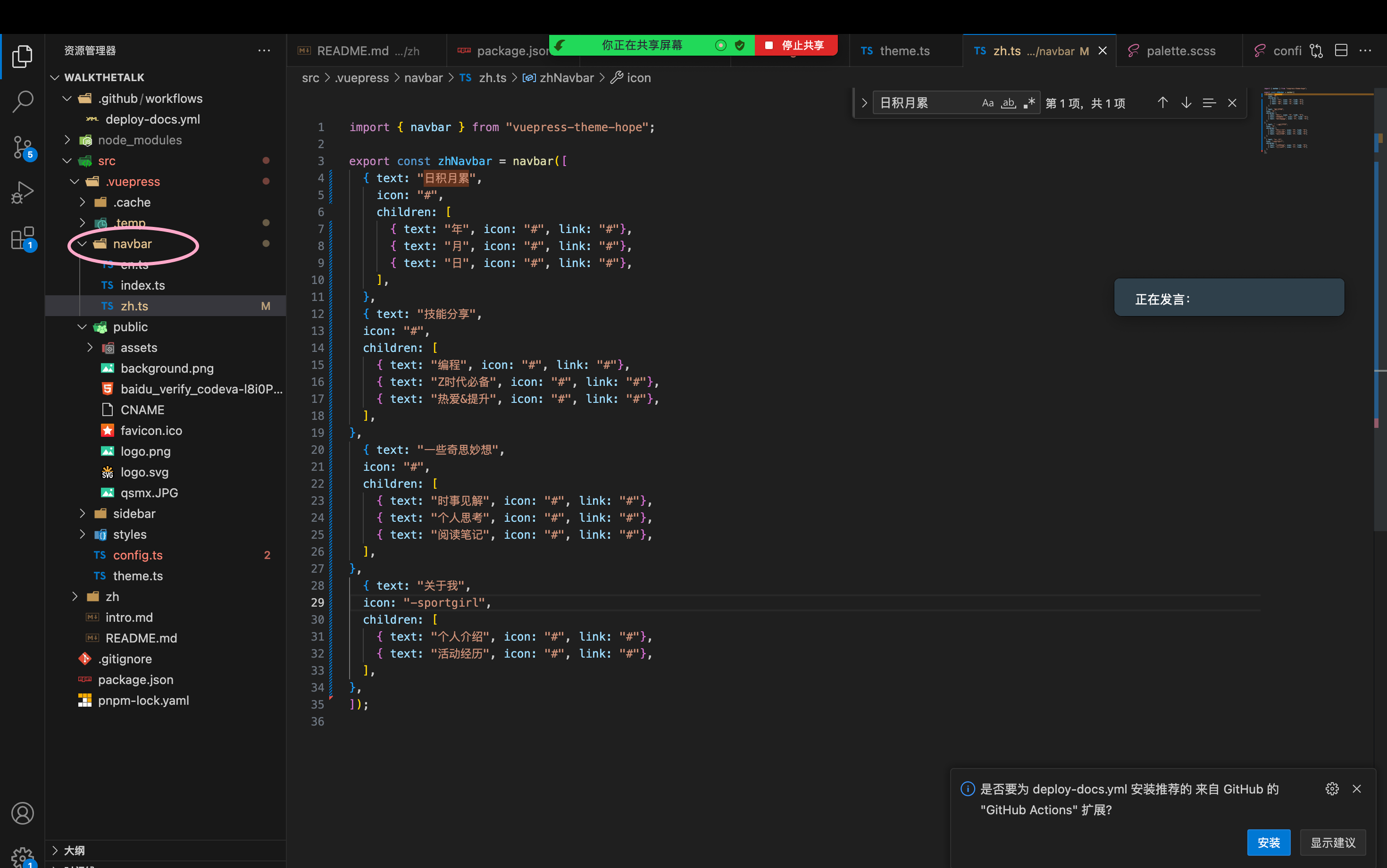Expand the node_modules folder
This screenshot has height=868, width=1387.
tap(67, 140)
